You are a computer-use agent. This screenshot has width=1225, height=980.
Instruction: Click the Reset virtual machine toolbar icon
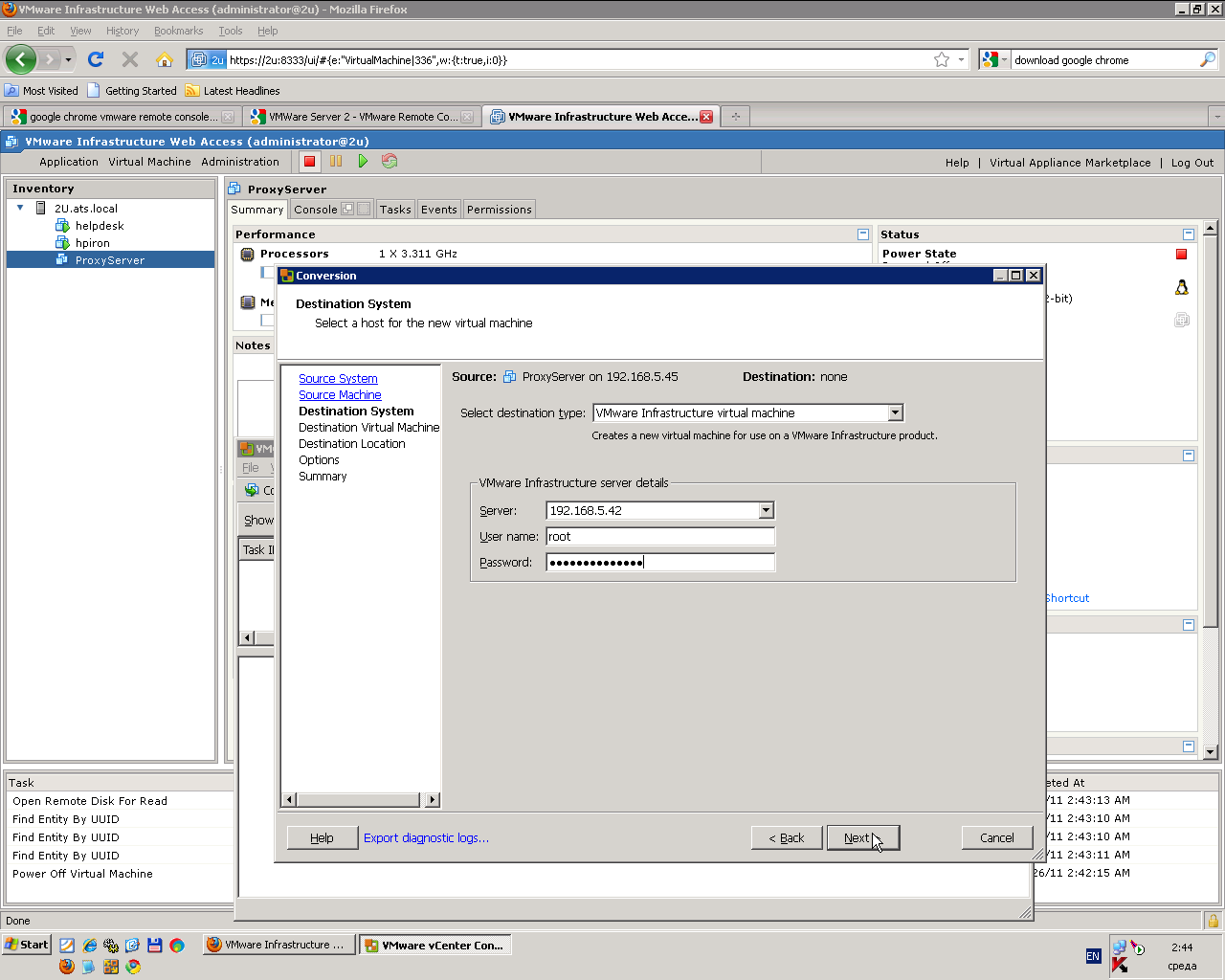[x=390, y=161]
